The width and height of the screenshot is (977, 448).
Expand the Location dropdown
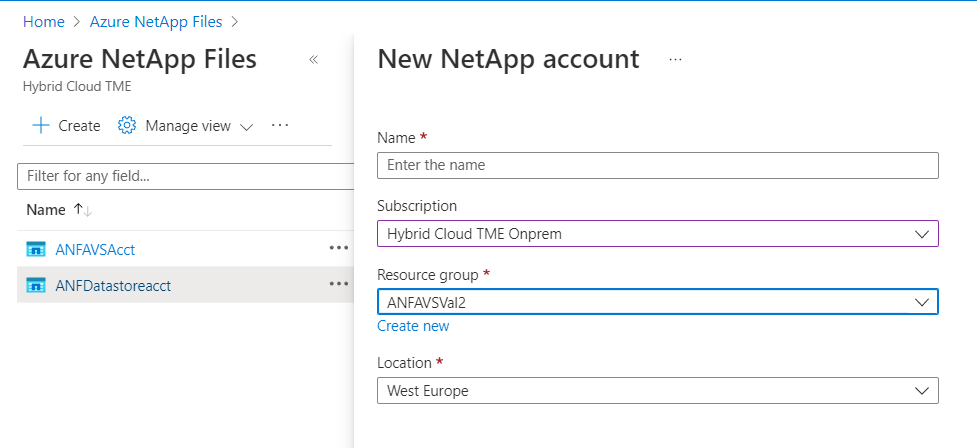(x=921, y=391)
